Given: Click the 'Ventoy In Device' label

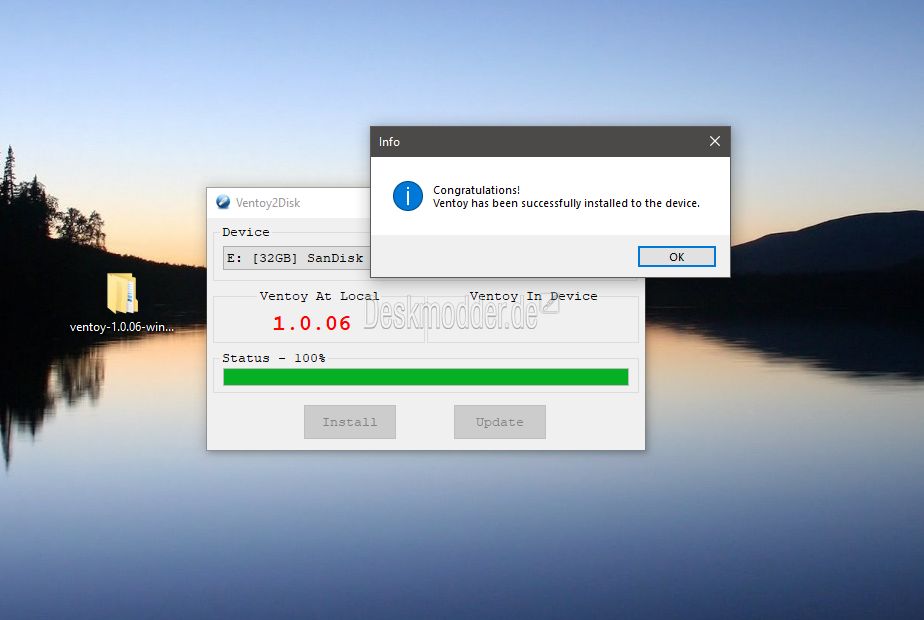Looking at the screenshot, I should pyautogui.click(x=533, y=296).
